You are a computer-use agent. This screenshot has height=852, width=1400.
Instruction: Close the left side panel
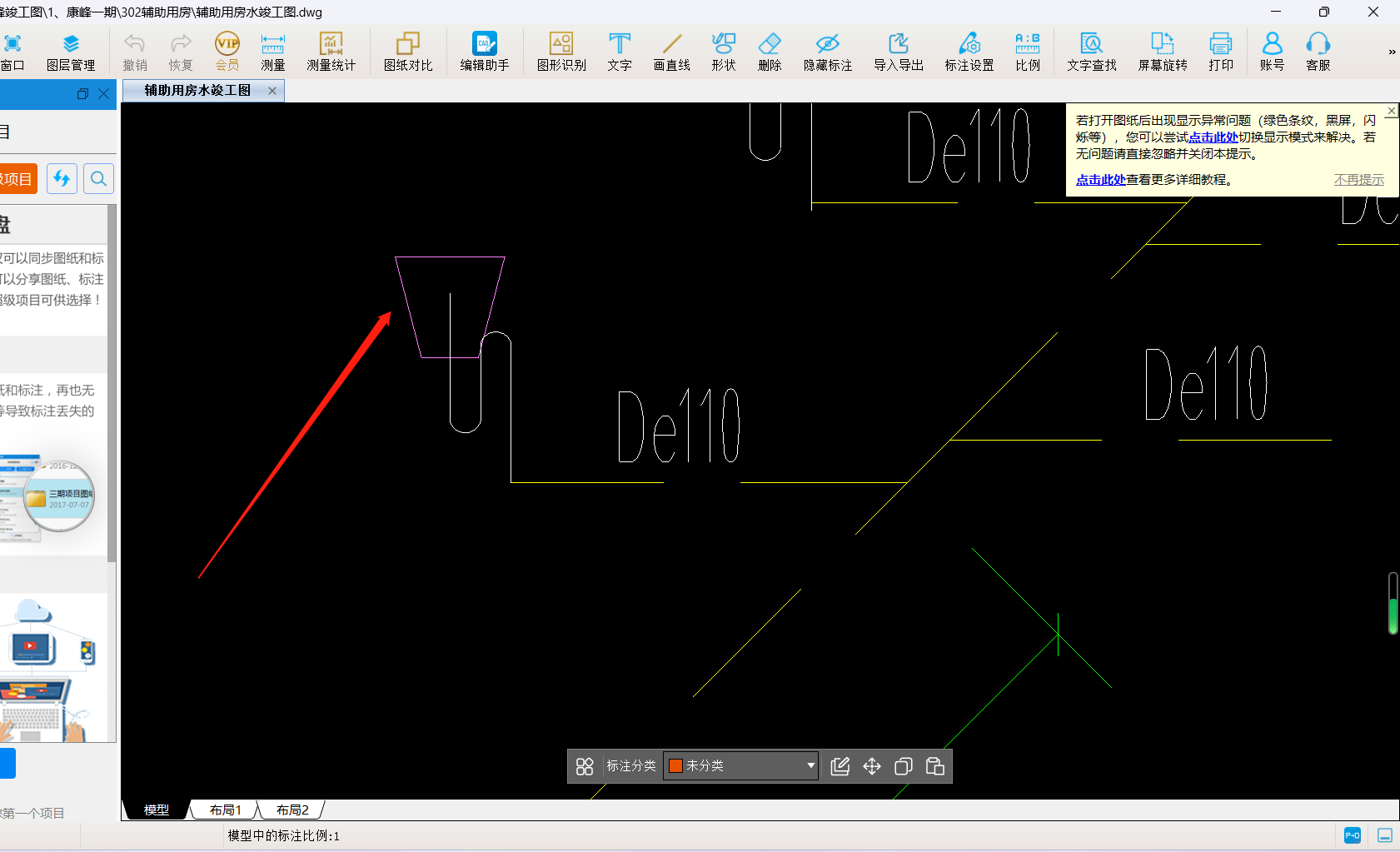103,94
